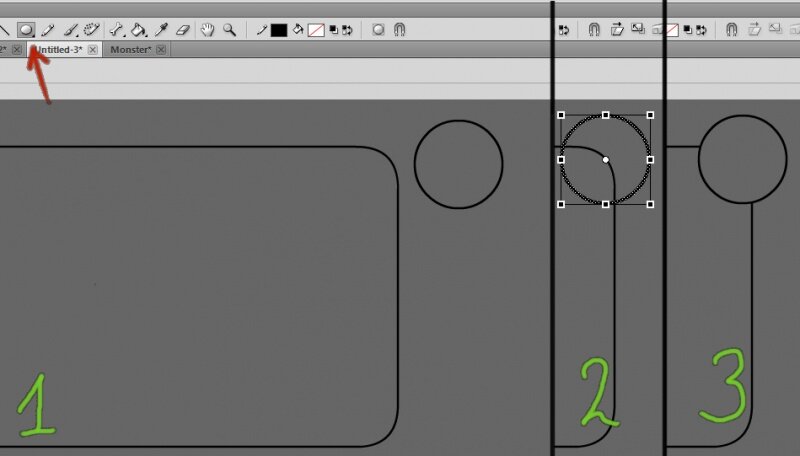Select the Paint Bucket tool
800x456 pixels.
pos(139,30)
